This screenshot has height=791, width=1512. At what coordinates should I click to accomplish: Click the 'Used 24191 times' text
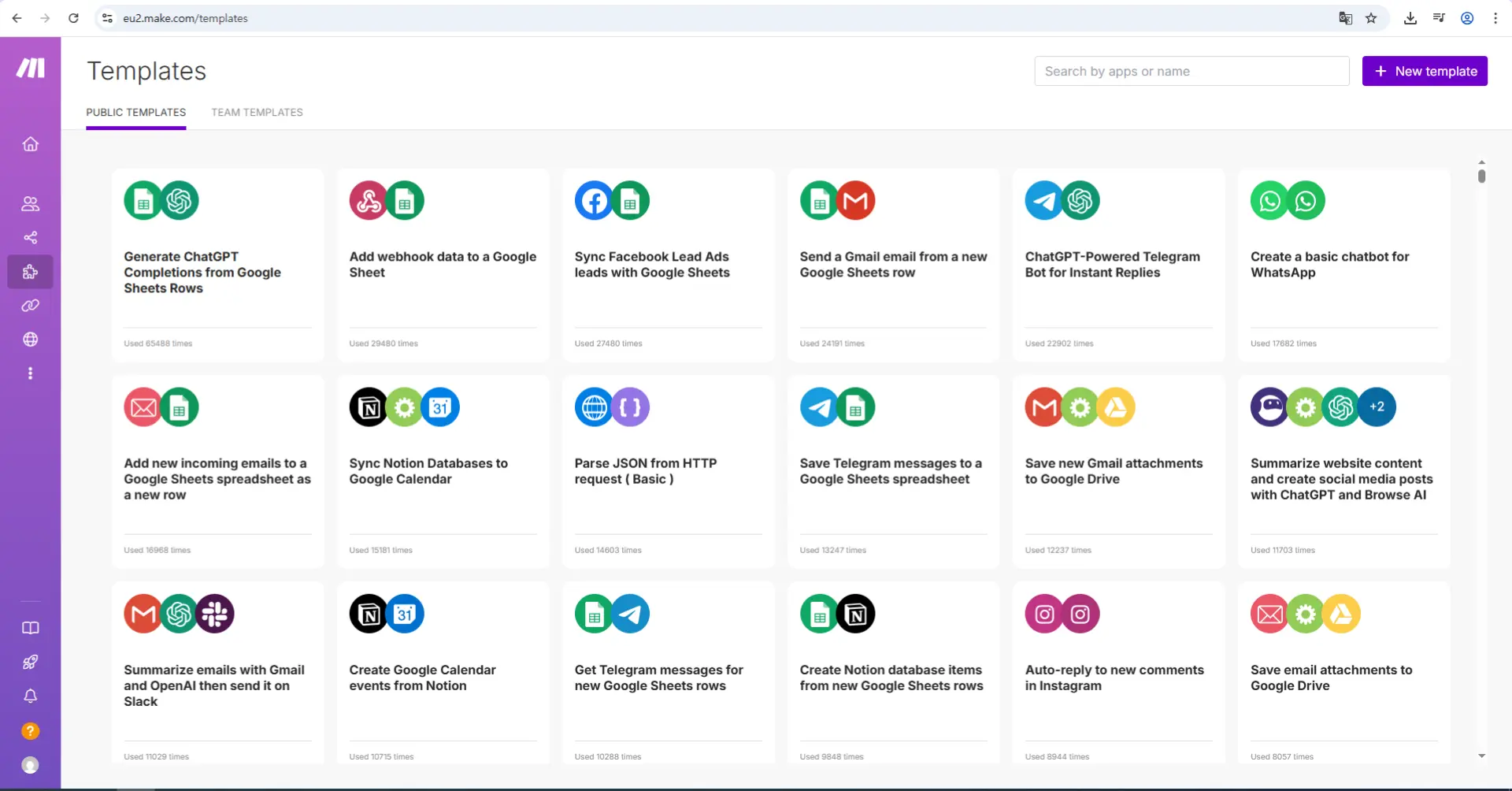pyautogui.click(x=832, y=344)
